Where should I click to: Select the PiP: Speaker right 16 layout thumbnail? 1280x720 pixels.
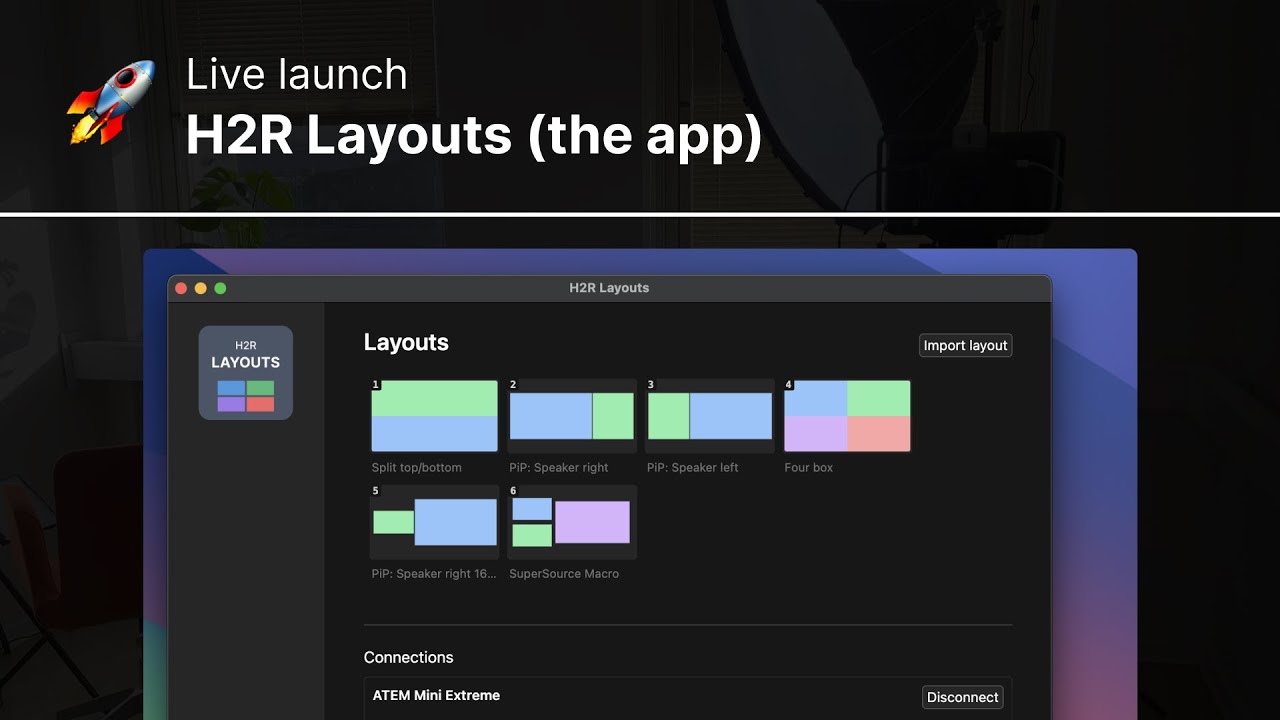pyautogui.click(x=434, y=522)
